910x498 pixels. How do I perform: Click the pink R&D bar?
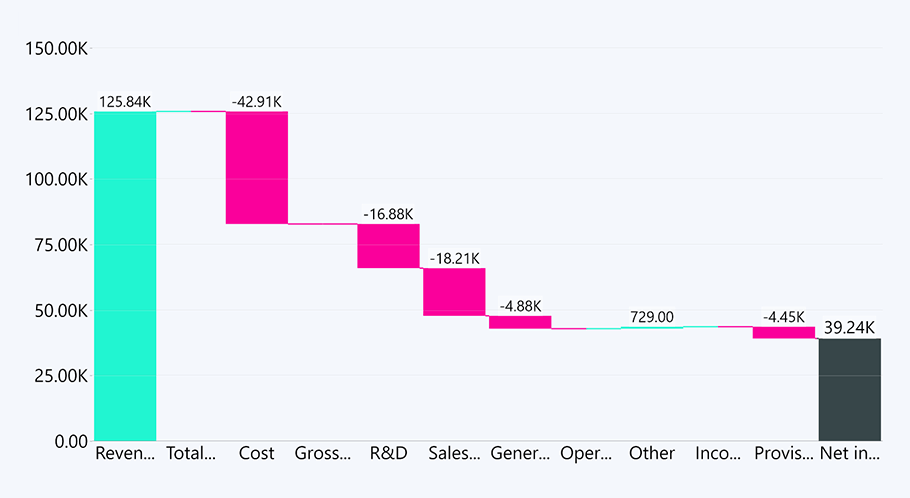(388, 246)
